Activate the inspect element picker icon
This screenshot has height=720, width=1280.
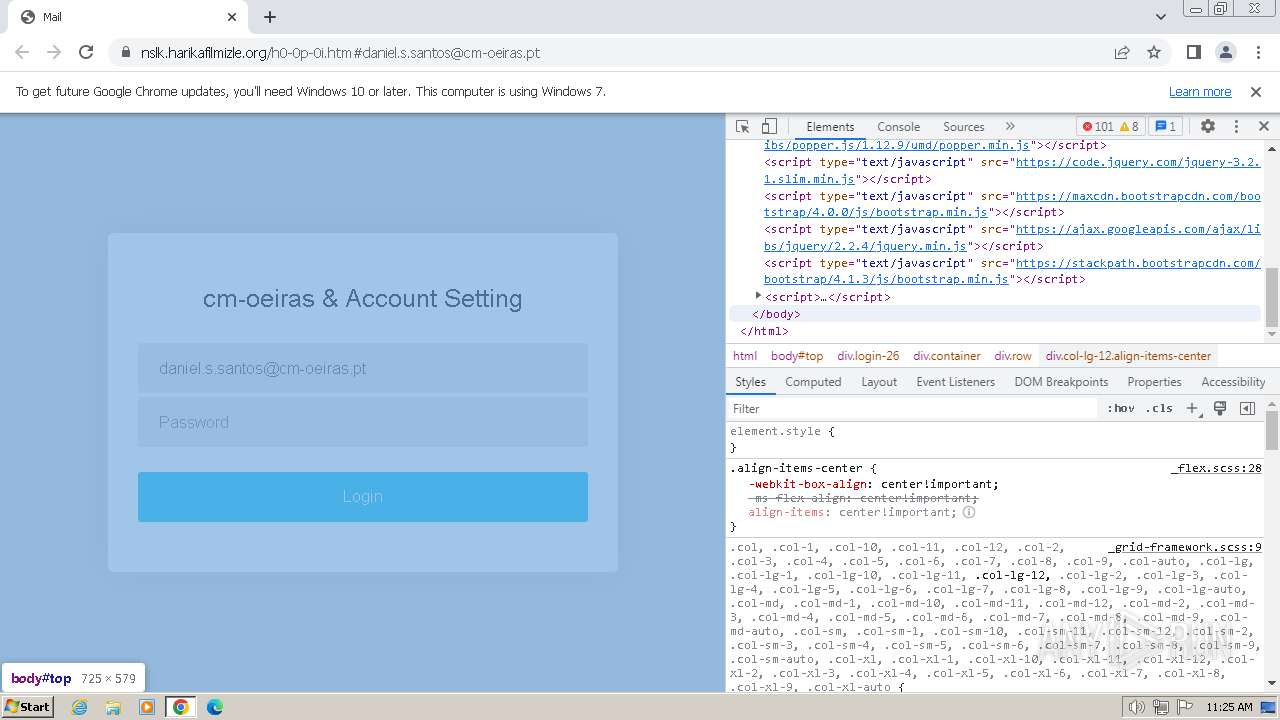(x=742, y=127)
